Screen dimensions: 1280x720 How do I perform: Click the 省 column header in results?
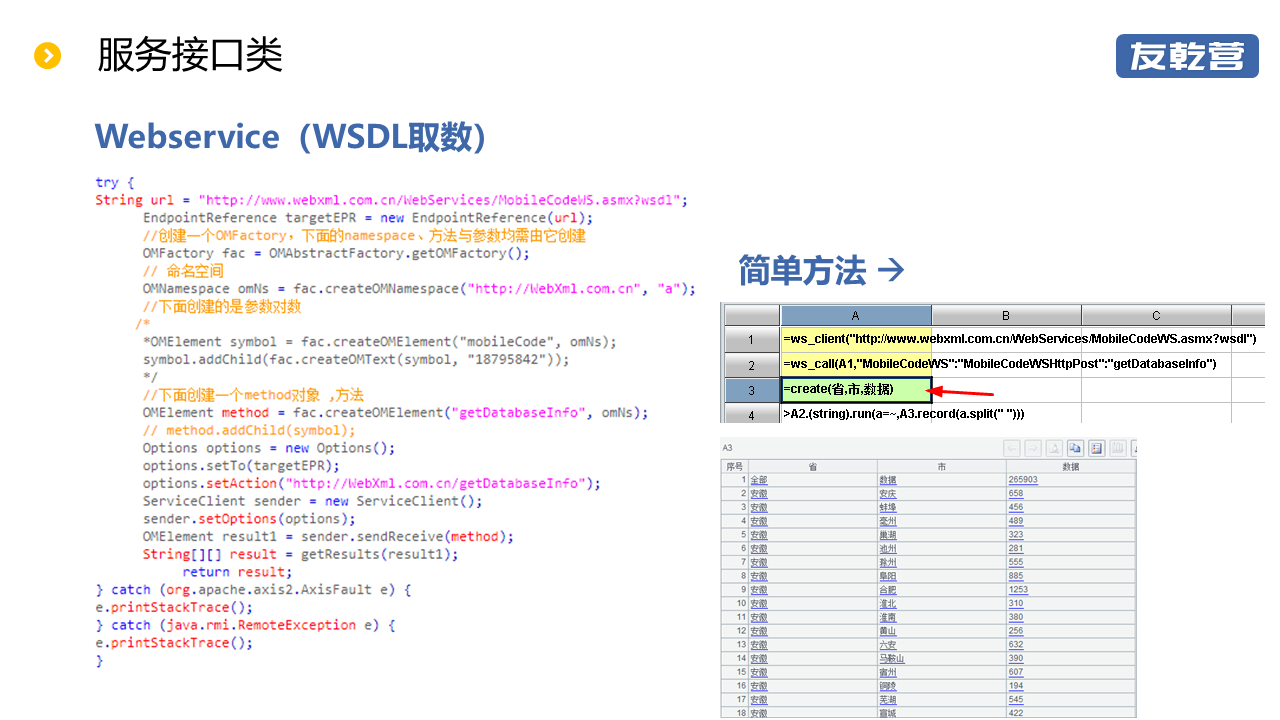813,466
